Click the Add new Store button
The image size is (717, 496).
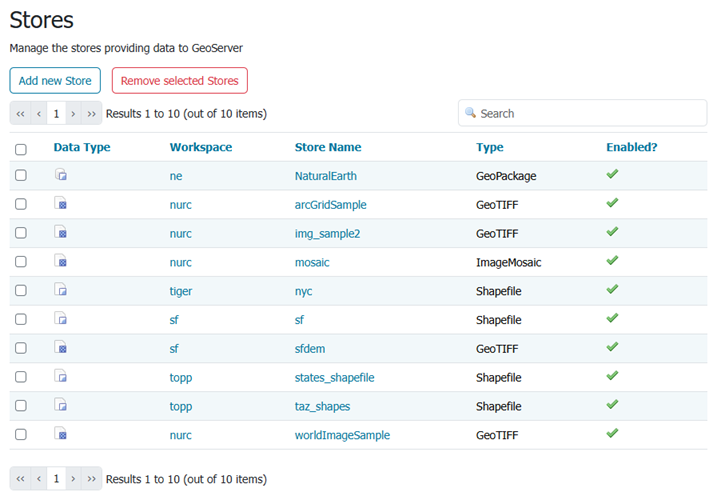pos(55,81)
